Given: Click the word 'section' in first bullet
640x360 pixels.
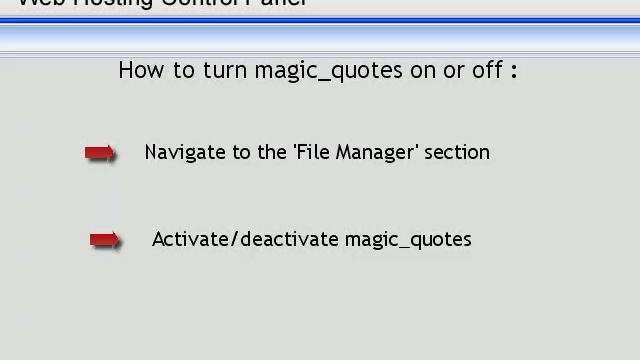Looking at the screenshot, I should pyautogui.click(x=457, y=153).
